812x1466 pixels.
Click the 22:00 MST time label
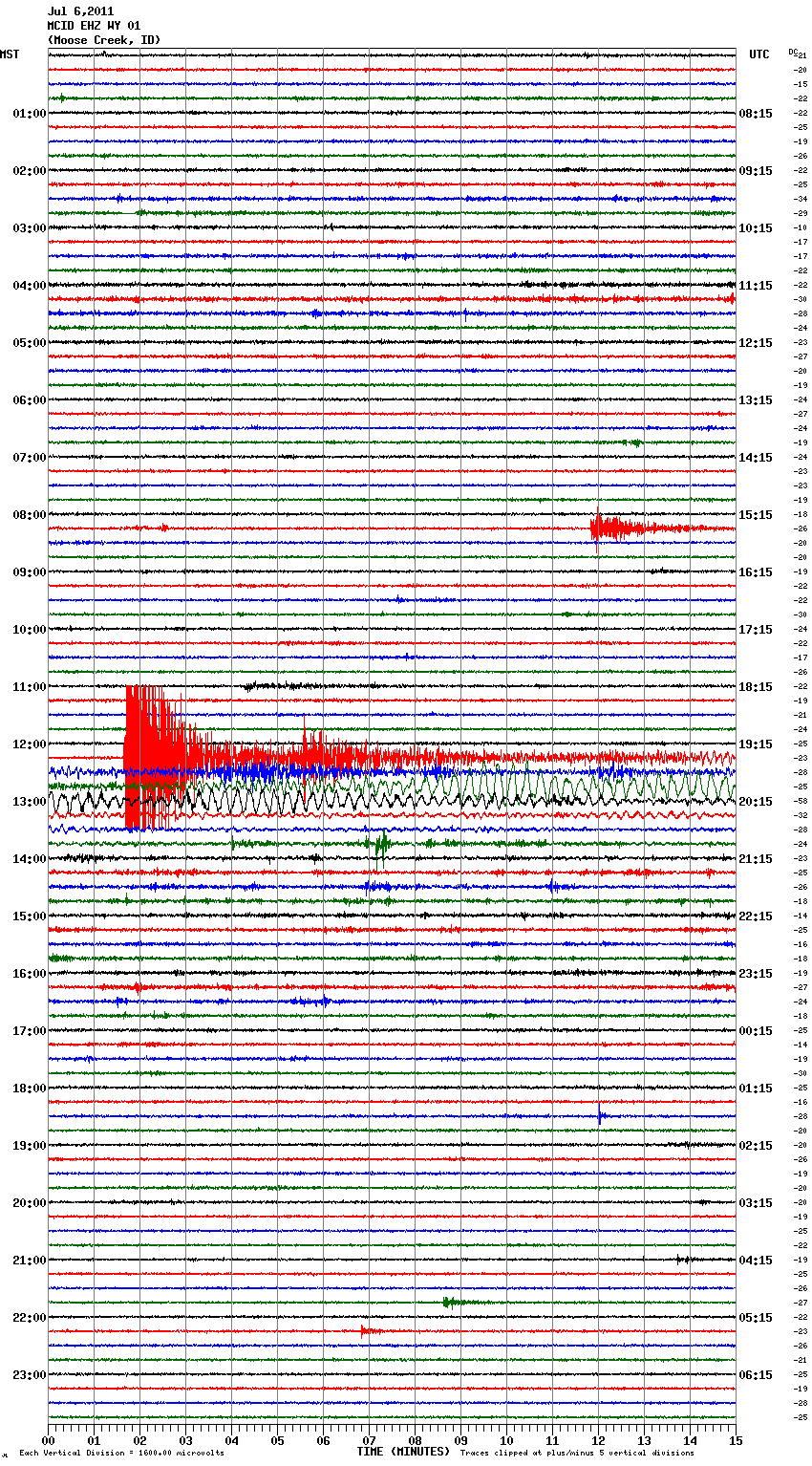click(30, 1318)
